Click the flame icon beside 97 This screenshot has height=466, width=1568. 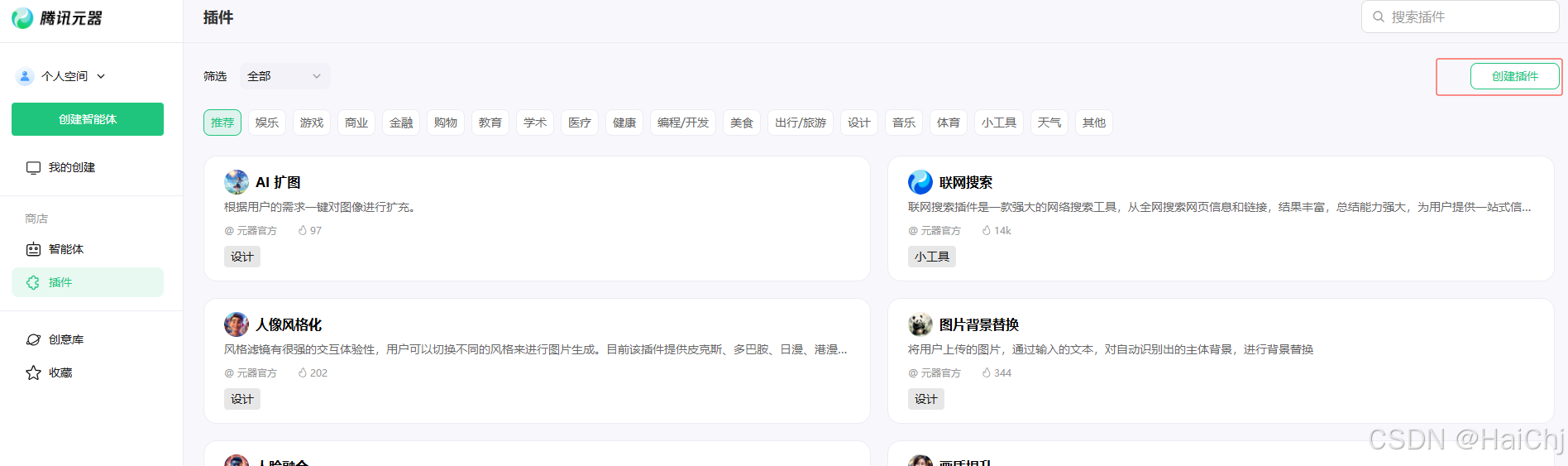303,231
